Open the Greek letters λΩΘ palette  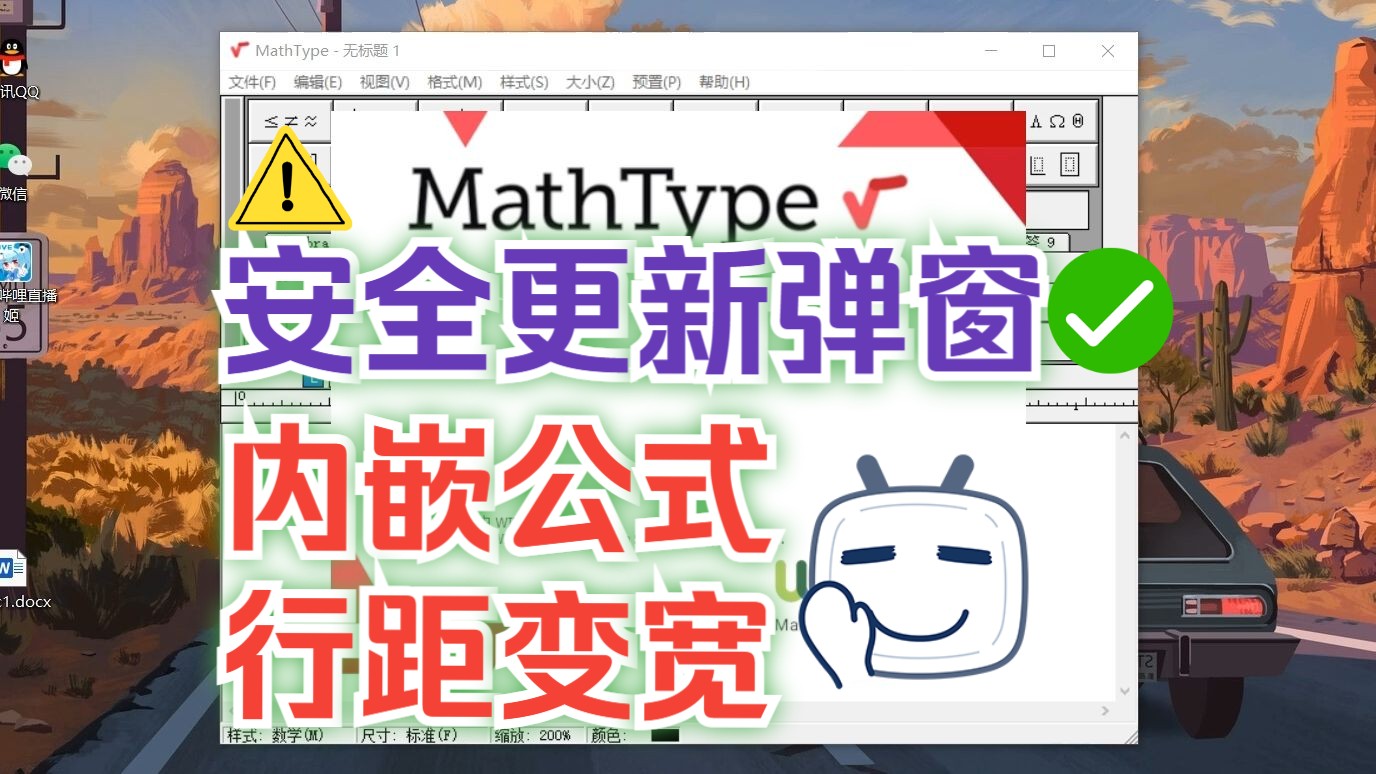pos(1060,122)
